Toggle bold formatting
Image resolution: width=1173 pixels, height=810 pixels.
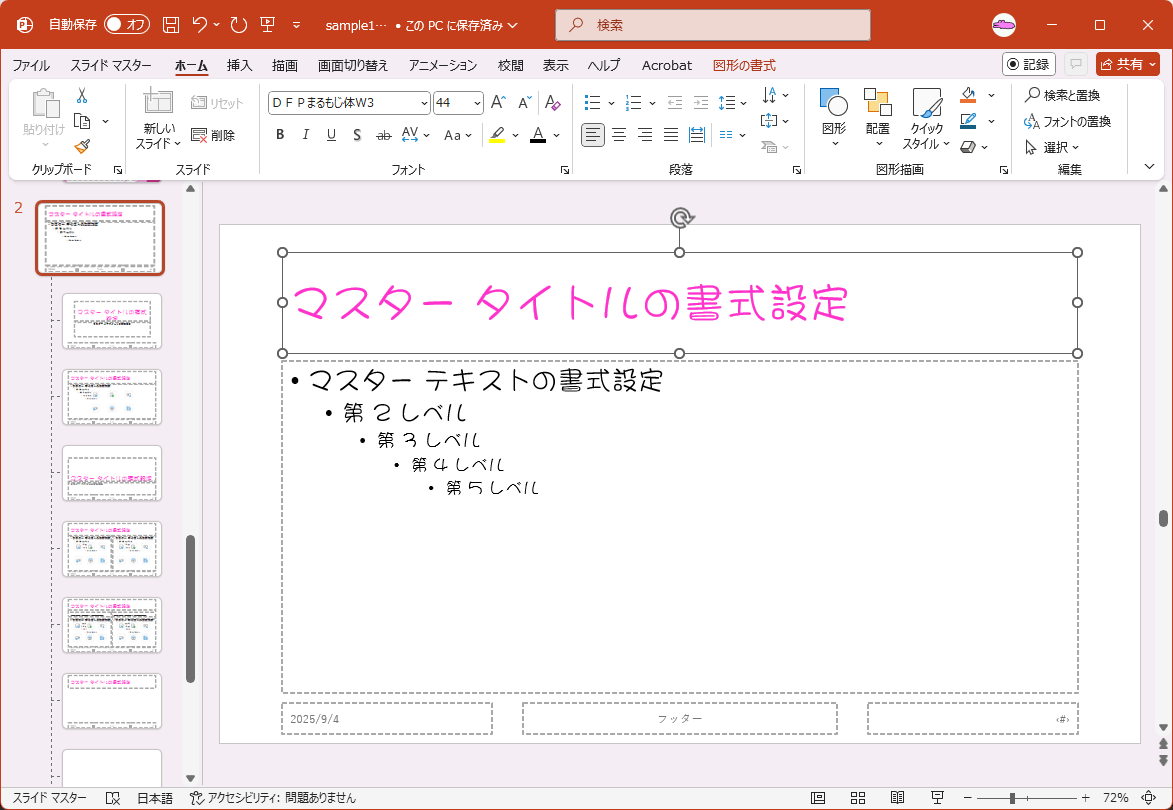pyautogui.click(x=280, y=135)
